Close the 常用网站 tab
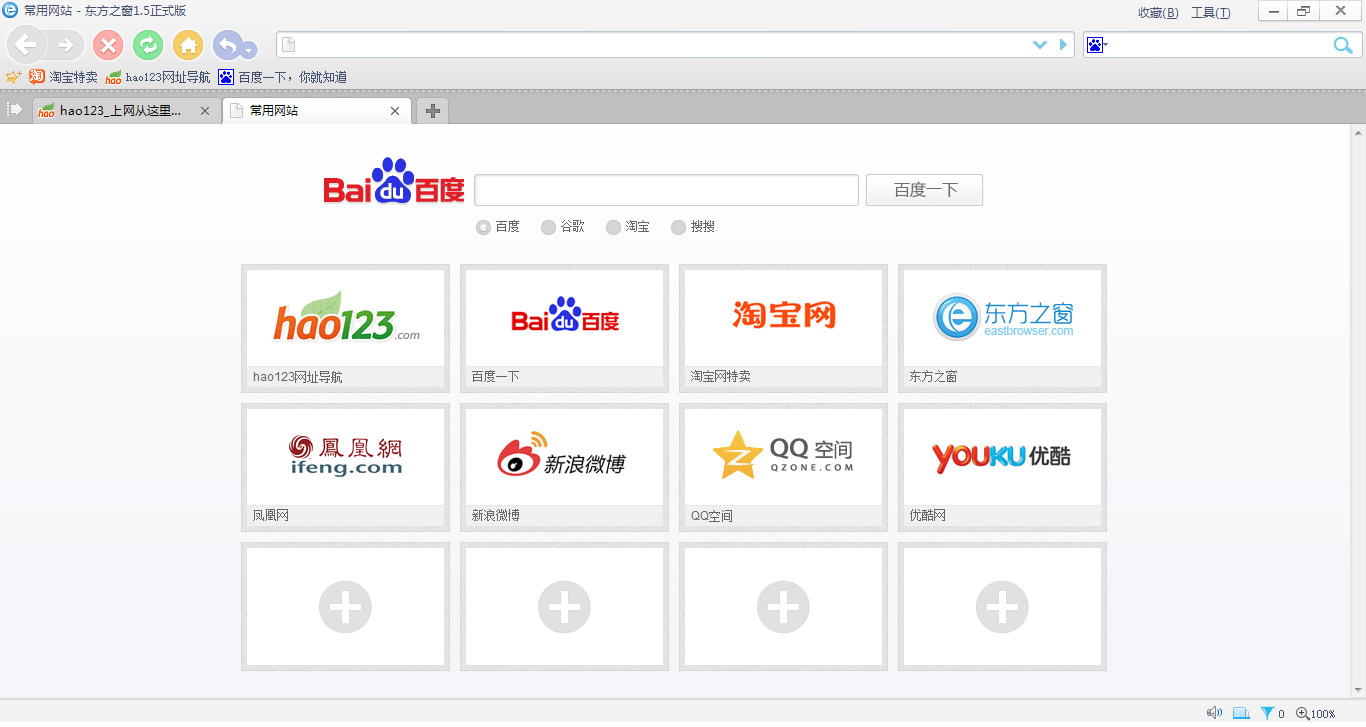The width and height of the screenshot is (1366, 727). tap(395, 111)
